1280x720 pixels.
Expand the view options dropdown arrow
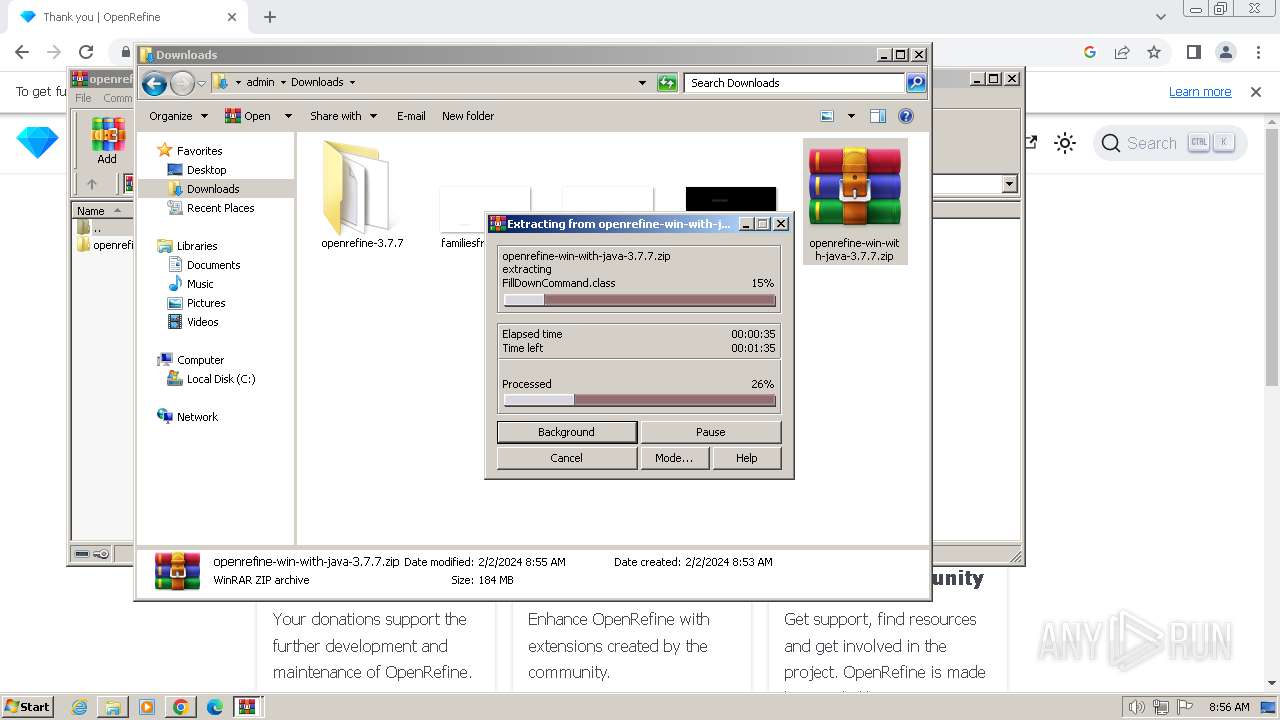tap(851, 116)
